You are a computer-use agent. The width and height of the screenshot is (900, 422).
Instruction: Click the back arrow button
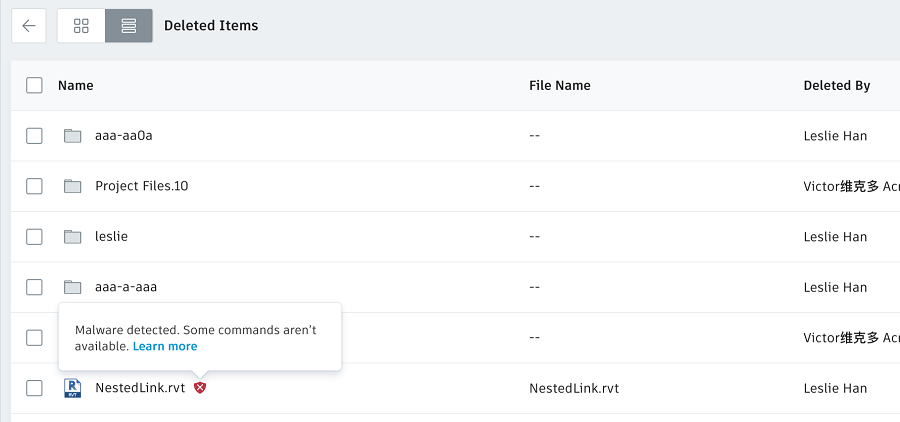(x=28, y=26)
